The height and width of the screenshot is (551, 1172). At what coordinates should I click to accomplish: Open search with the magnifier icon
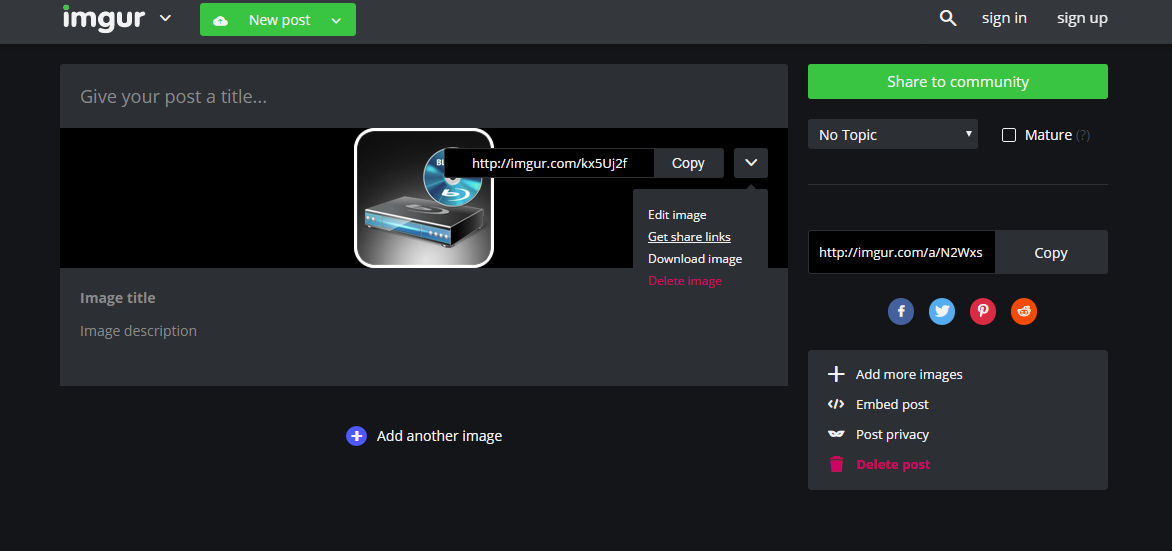click(948, 19)
